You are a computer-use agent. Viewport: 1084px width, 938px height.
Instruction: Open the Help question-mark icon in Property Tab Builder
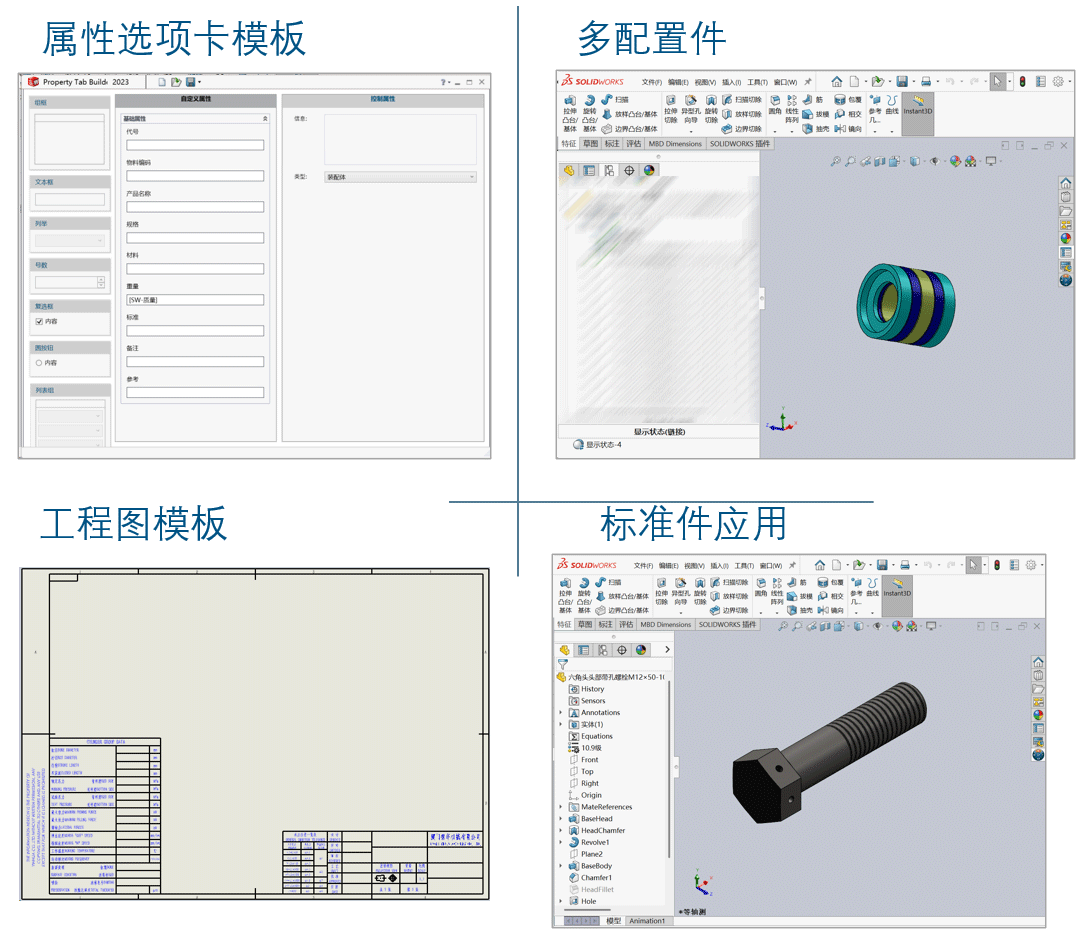click(x=444, y=82)
